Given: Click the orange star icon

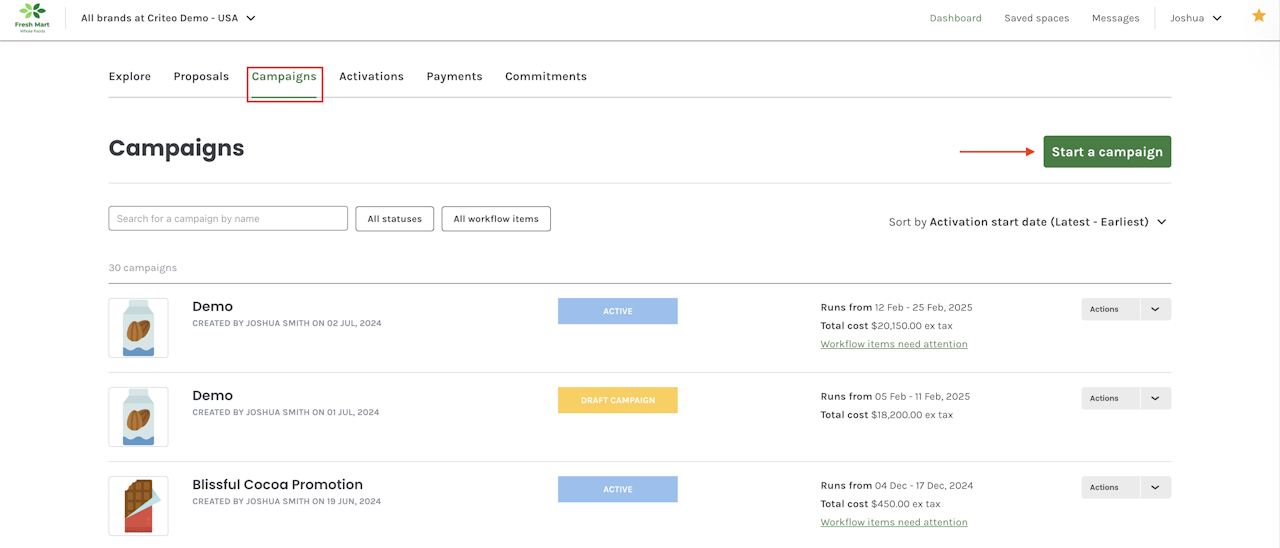Looking at the screenshot, I should [x=1258, y=16].
